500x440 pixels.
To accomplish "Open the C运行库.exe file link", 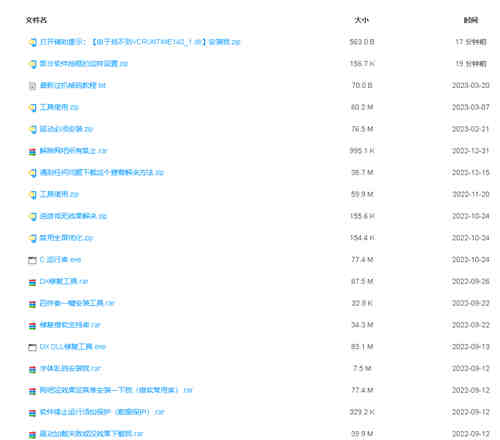I will (x=60, y=260).
